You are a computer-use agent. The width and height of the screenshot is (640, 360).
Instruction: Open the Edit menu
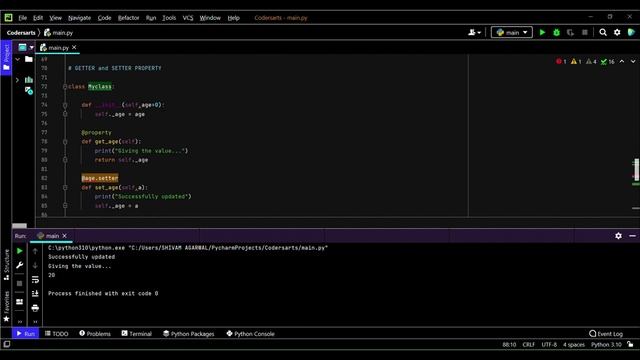(x=38, y=18)
